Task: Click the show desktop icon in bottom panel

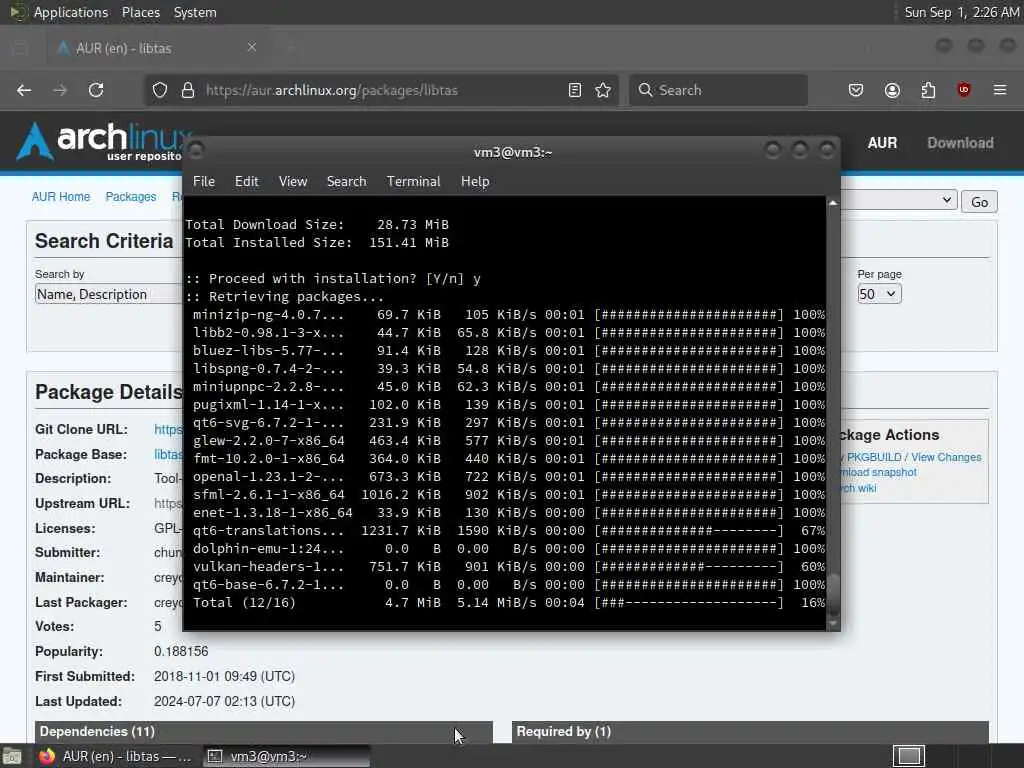Action: [x=12, y=756]
